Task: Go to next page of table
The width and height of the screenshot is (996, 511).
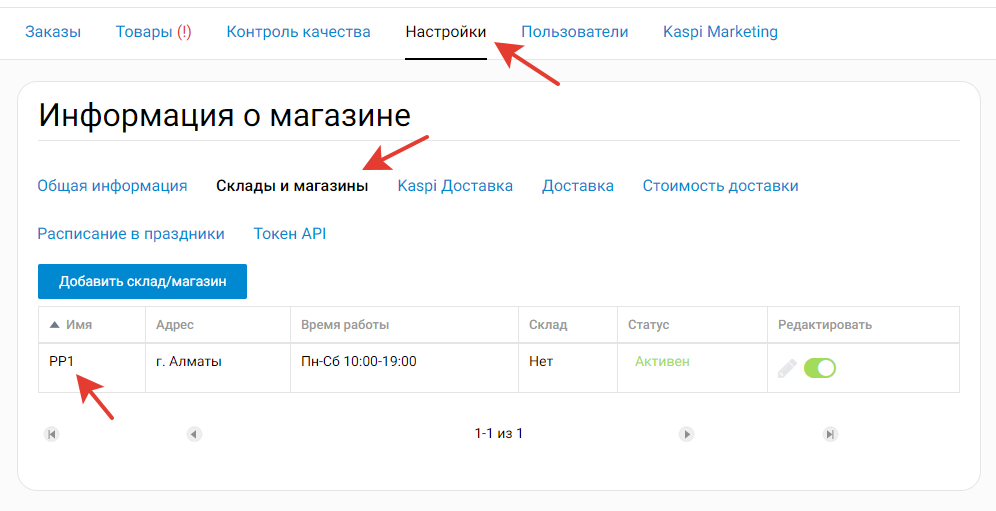Action: pyautogui.click(x=686, y=434)
